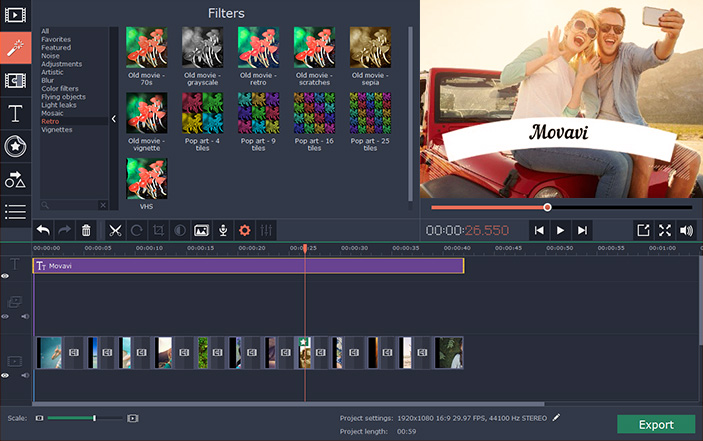The width and height of the screenshot is (703, 441).
Task: Select the Vignettes filter category
Action: [x=56, y=130]
